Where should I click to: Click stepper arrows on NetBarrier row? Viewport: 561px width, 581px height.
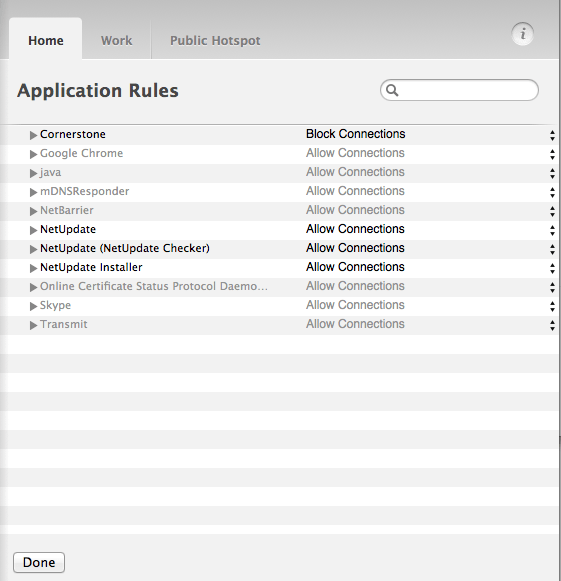(552, 211)
